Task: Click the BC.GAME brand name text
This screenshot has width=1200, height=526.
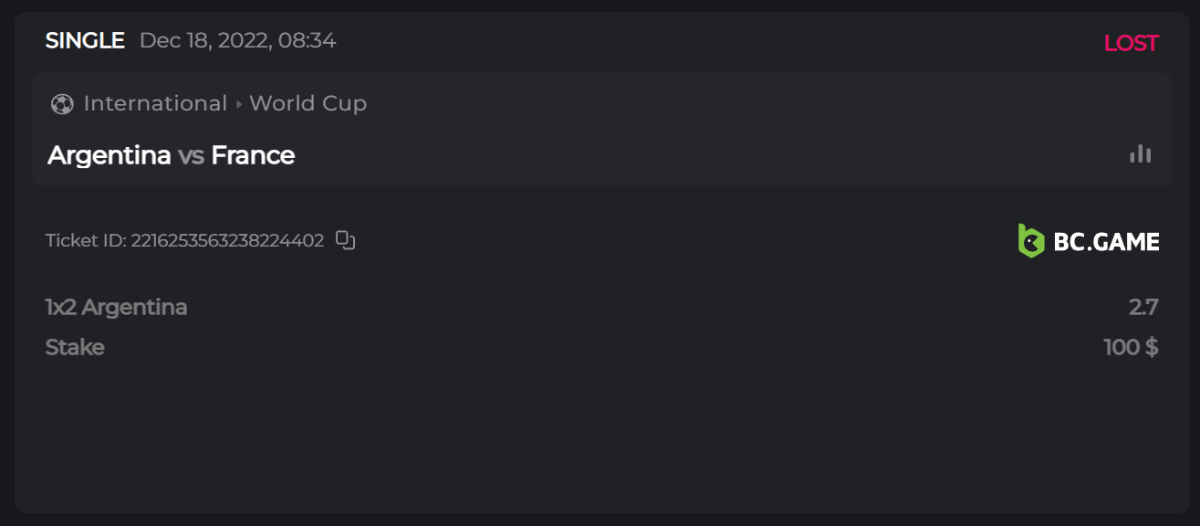Action: pos(1106,242)
